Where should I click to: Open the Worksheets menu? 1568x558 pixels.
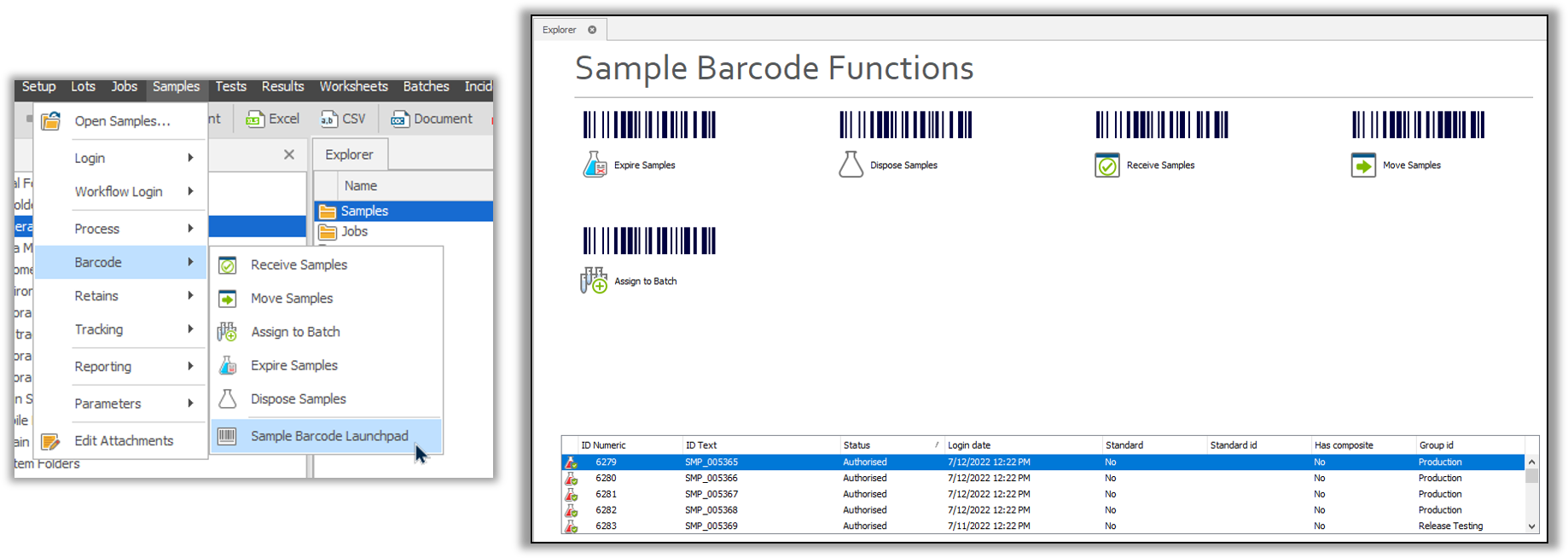(x=353, y=87)
